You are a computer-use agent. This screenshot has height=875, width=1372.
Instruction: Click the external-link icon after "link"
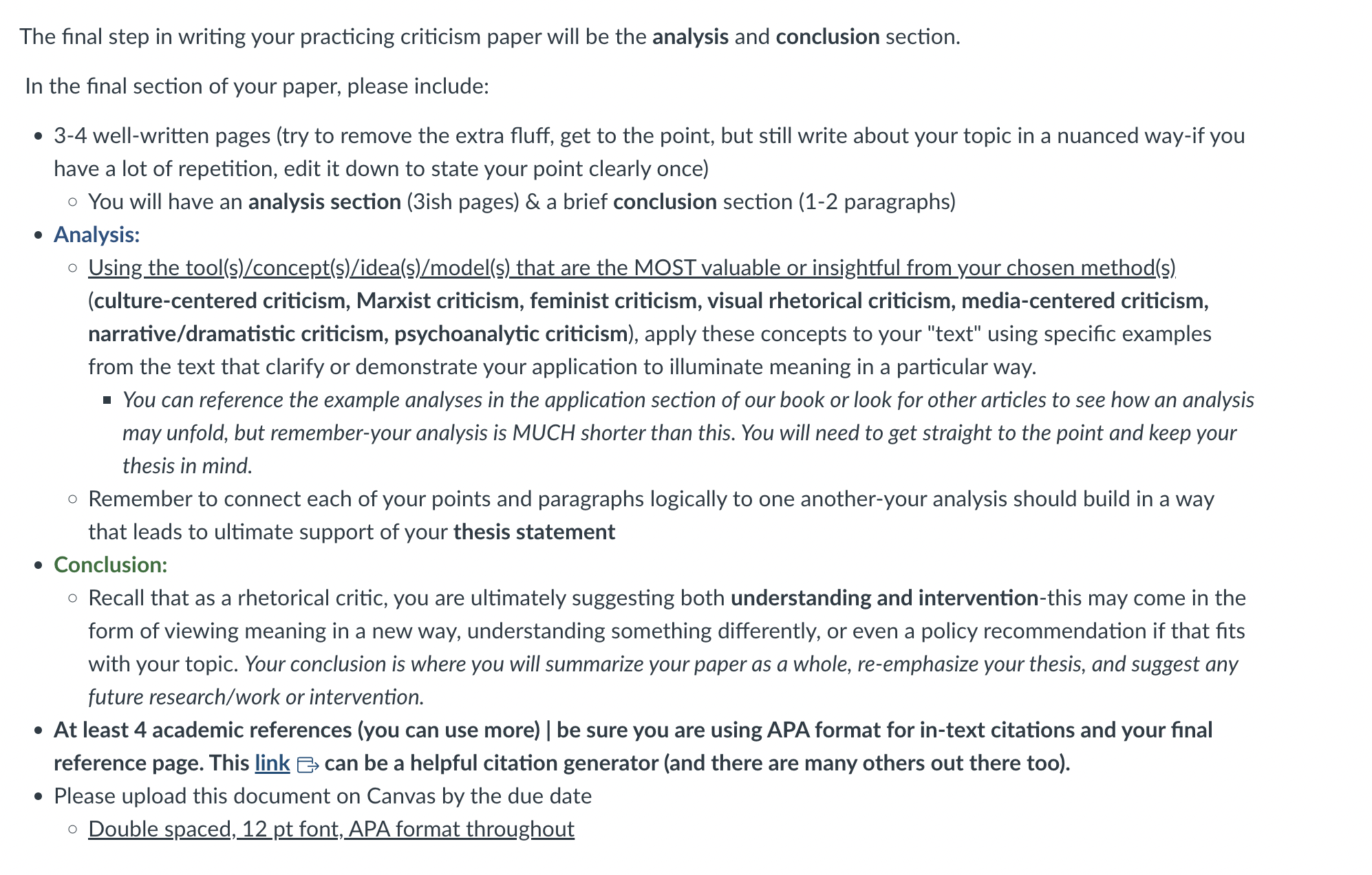click(308, 764)
